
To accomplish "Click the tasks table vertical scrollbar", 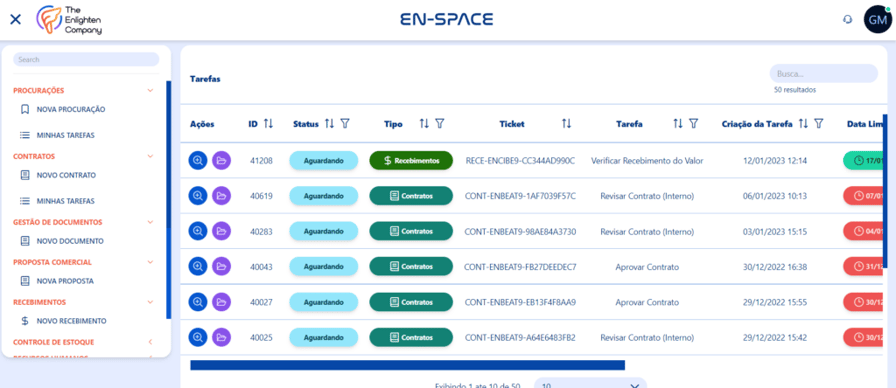I will 886,191.
